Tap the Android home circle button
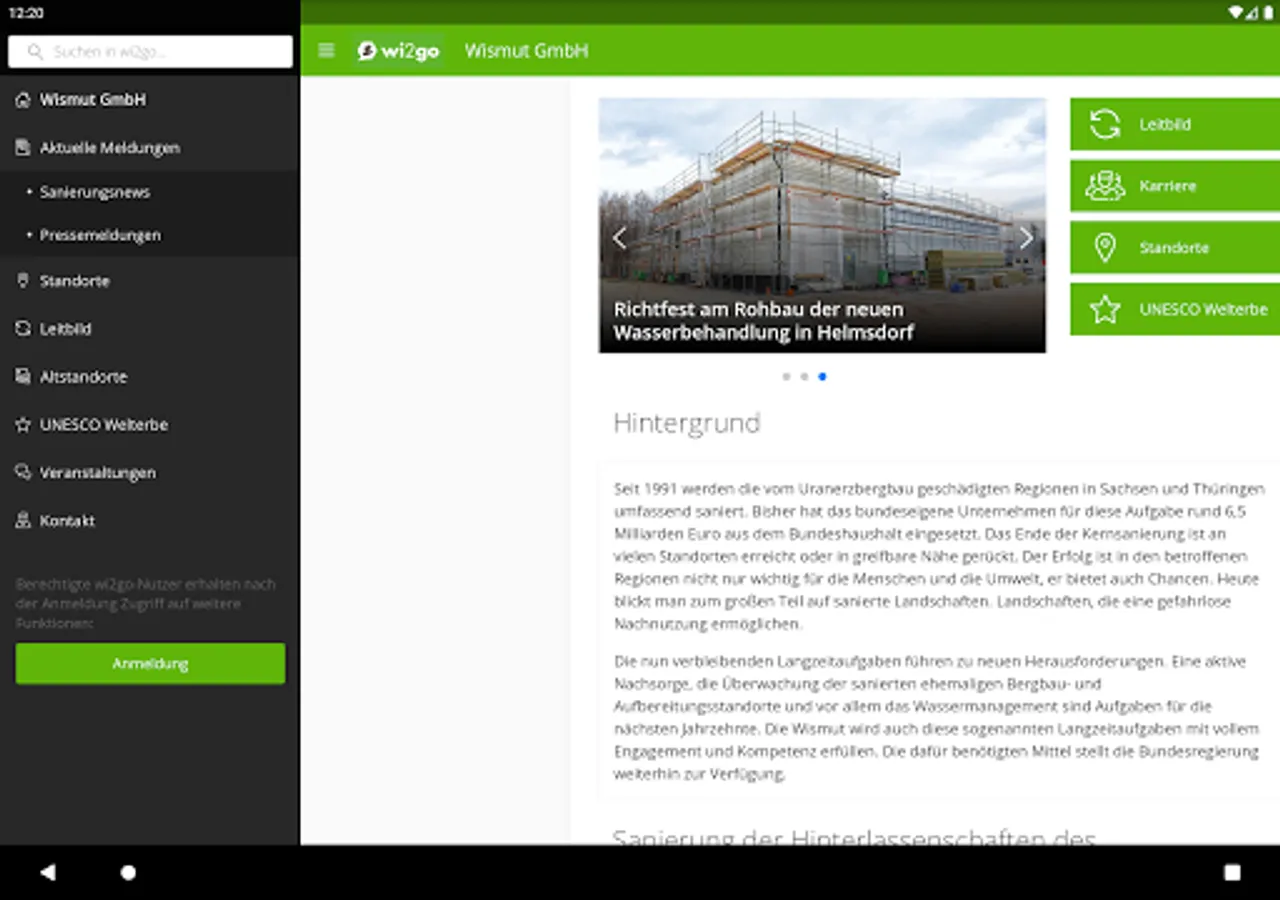The height and width of the screenshot is (900, 1280). click(x=128, y=872)
